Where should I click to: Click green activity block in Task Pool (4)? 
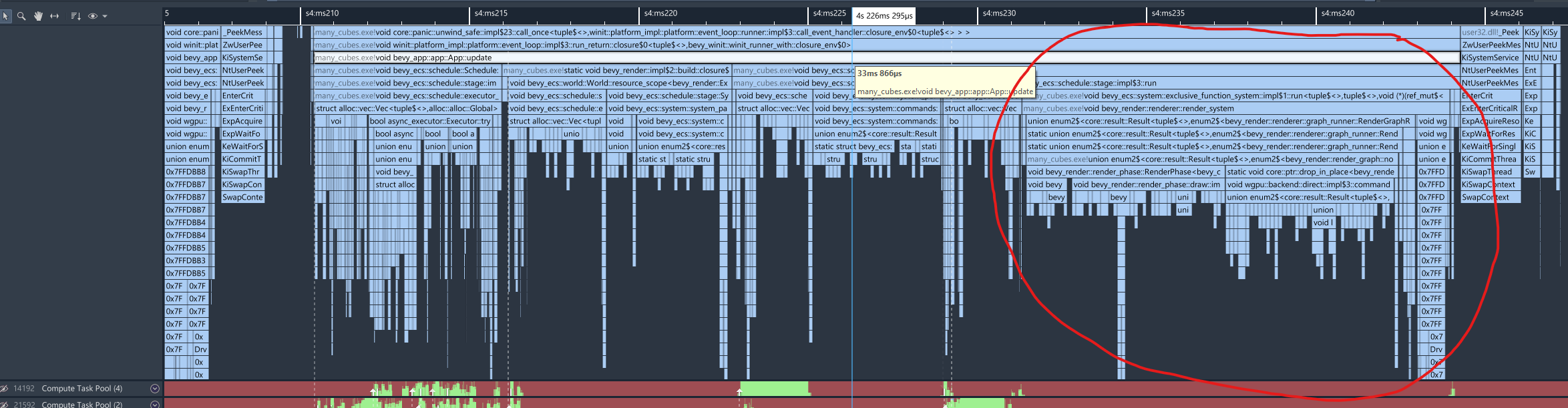coord(773,389)
